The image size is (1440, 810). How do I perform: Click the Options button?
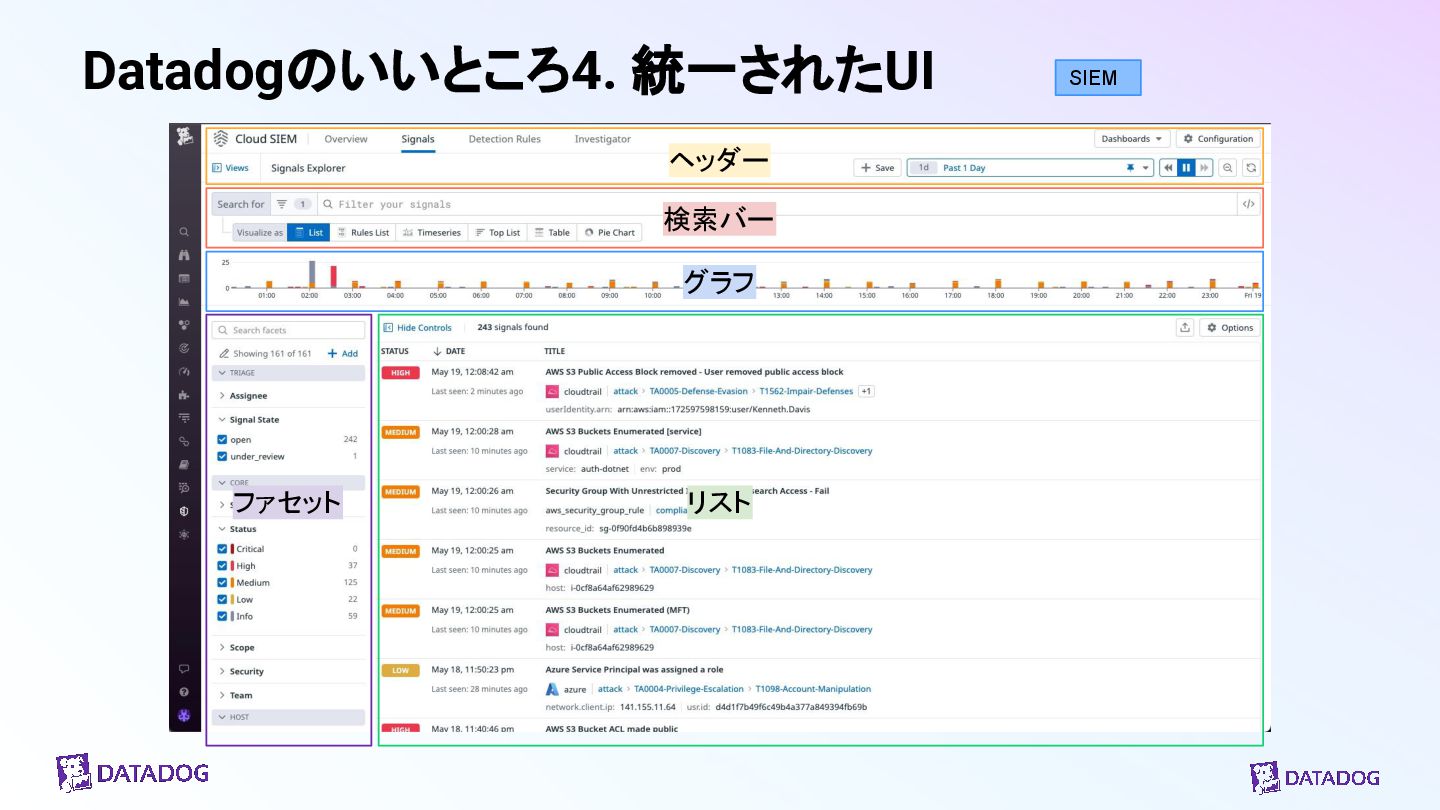coord(1229,327)
